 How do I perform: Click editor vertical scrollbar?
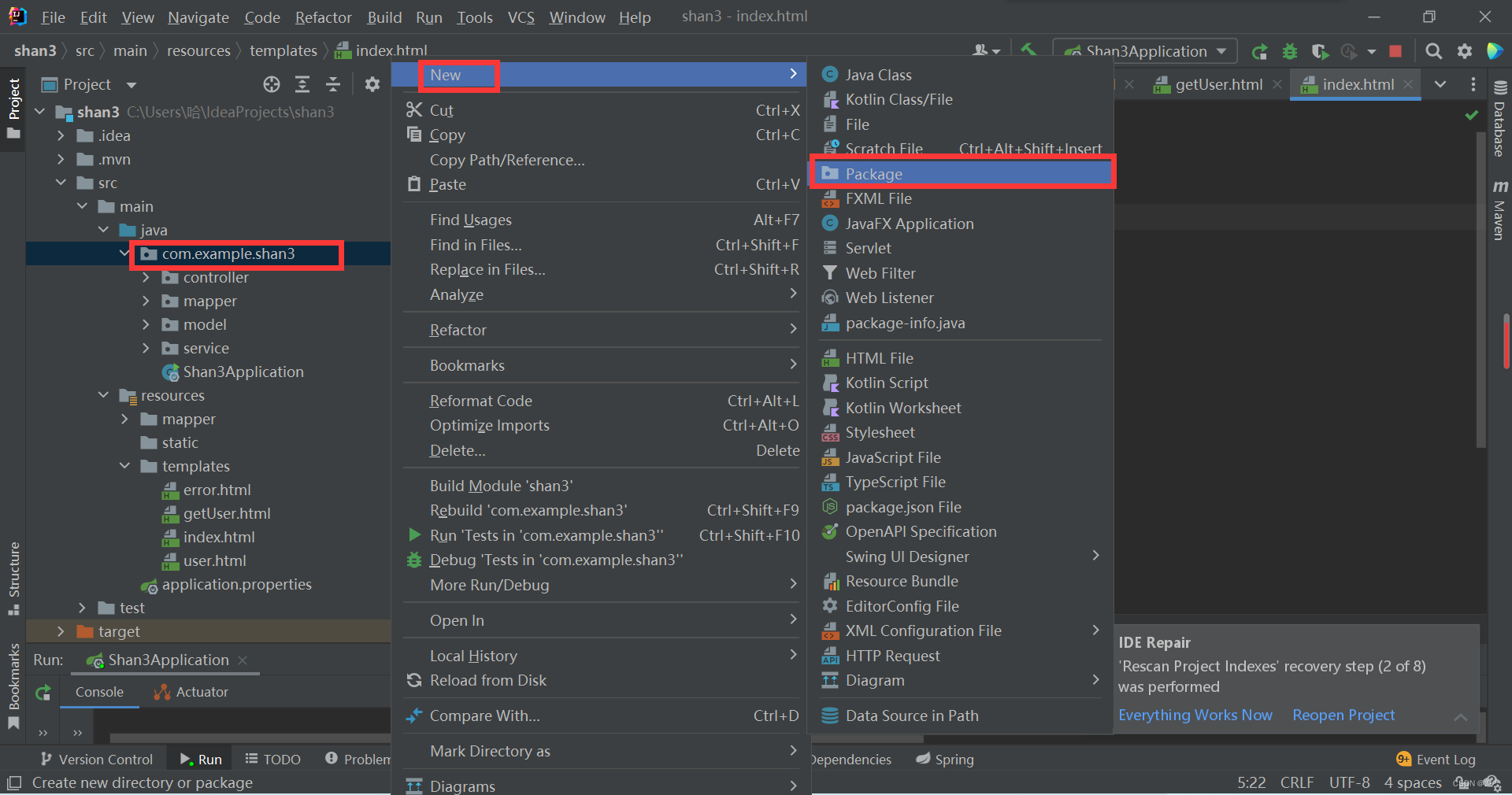pos(1480,291)
